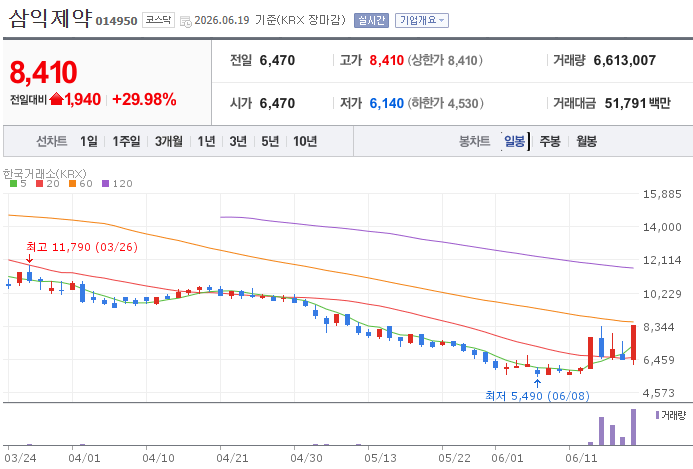
Task: Click the +29.98% change value
Action: tap(144, 99)
